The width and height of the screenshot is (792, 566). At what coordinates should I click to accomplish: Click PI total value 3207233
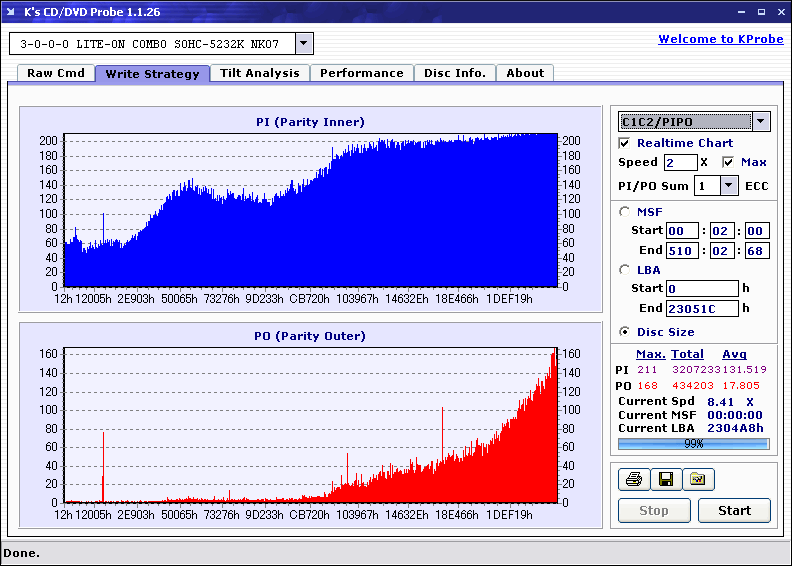click(x=696, y=370)
